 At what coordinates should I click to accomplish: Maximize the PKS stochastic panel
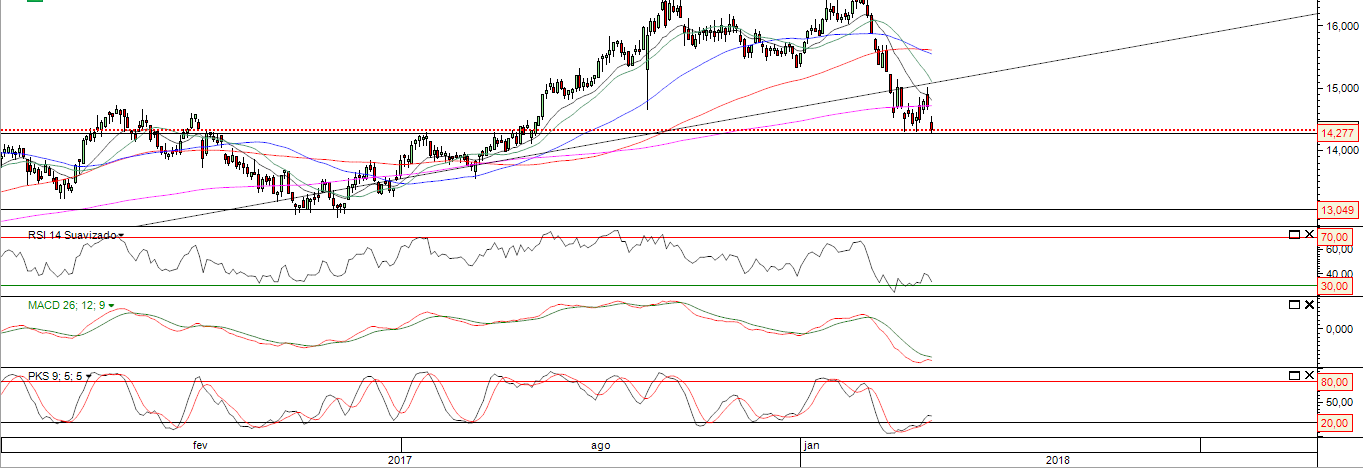[x=1293, y=375]
